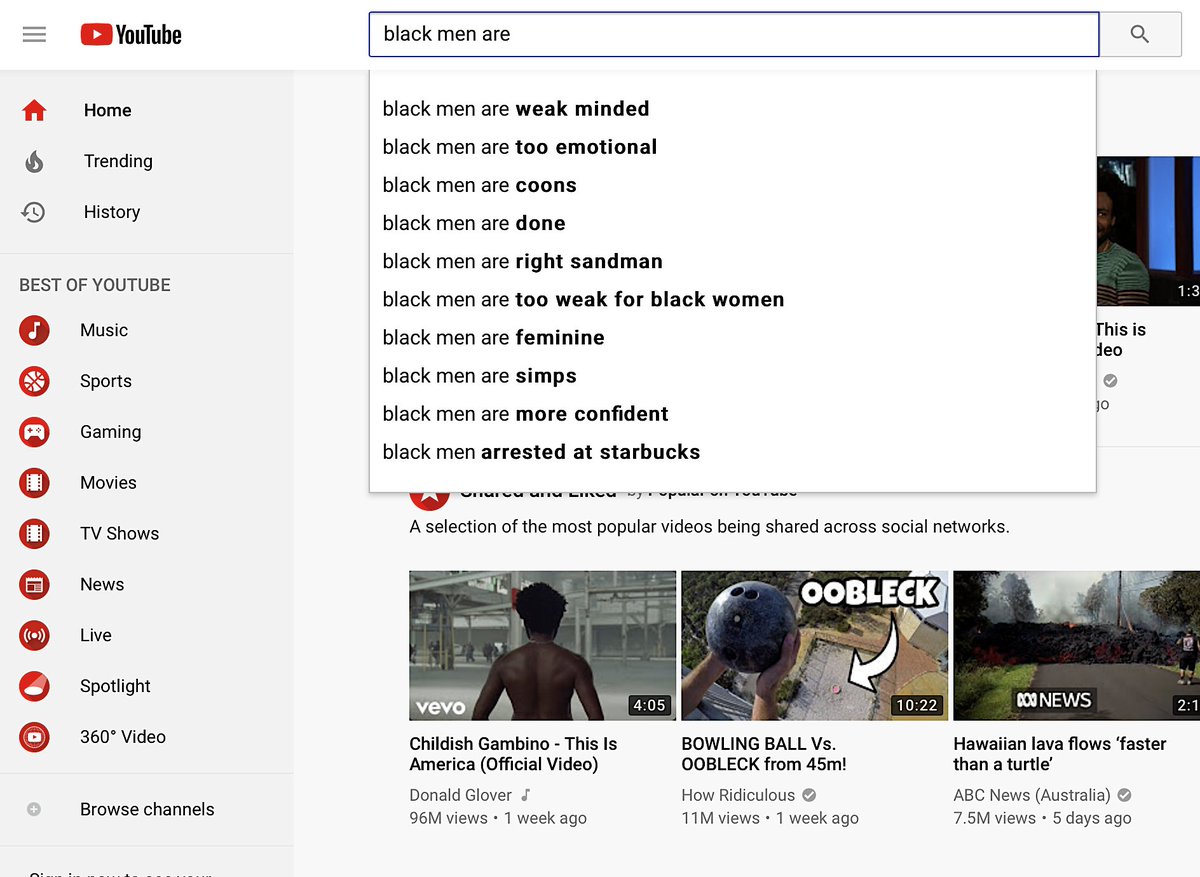Screen dimensions: 1200x877
Task: Click the Live broadcast icon
Action: [x=34, y=635]
